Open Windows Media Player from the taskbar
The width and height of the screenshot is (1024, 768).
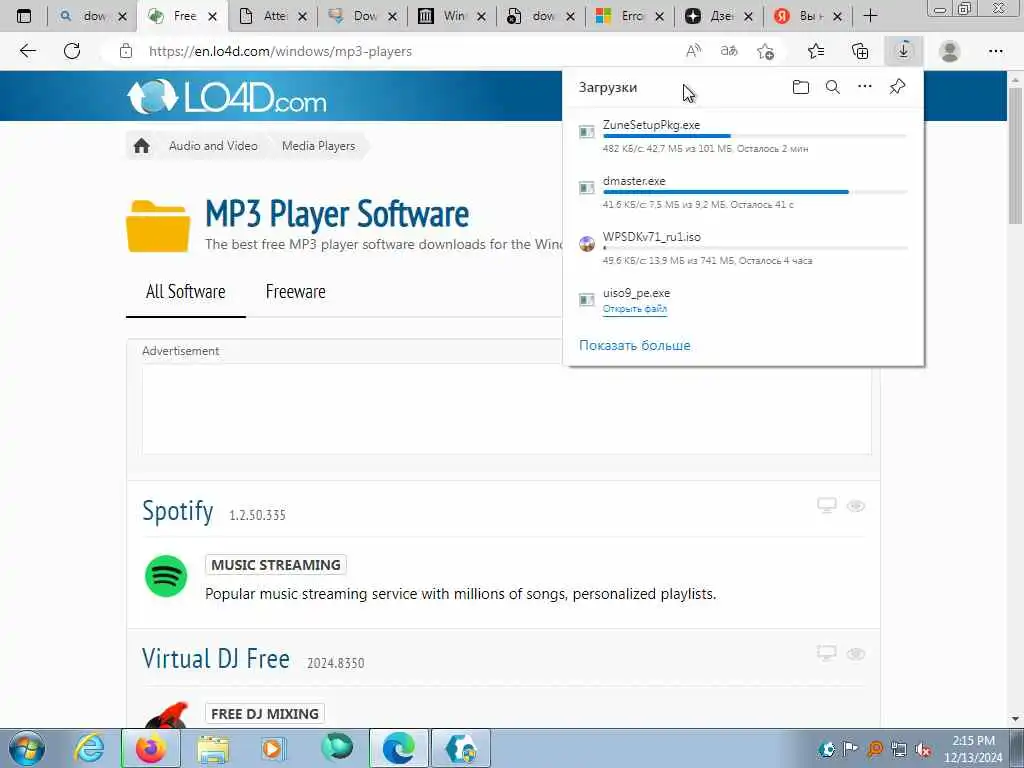[274, 748]
